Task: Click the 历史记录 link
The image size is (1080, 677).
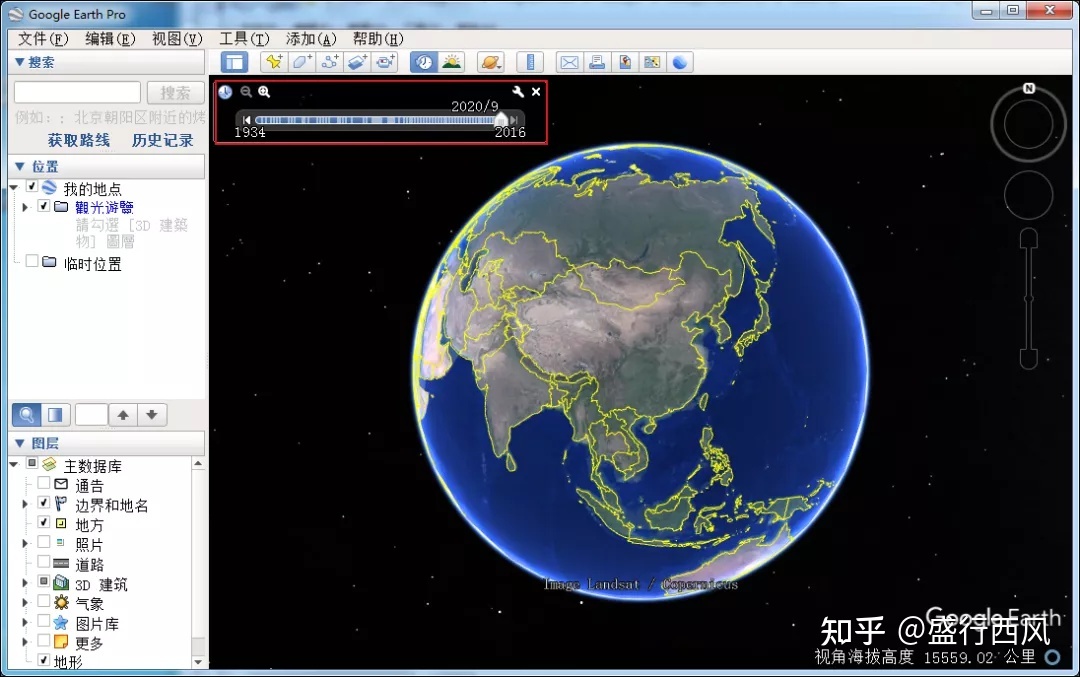Action: click(x=163, y=140)
